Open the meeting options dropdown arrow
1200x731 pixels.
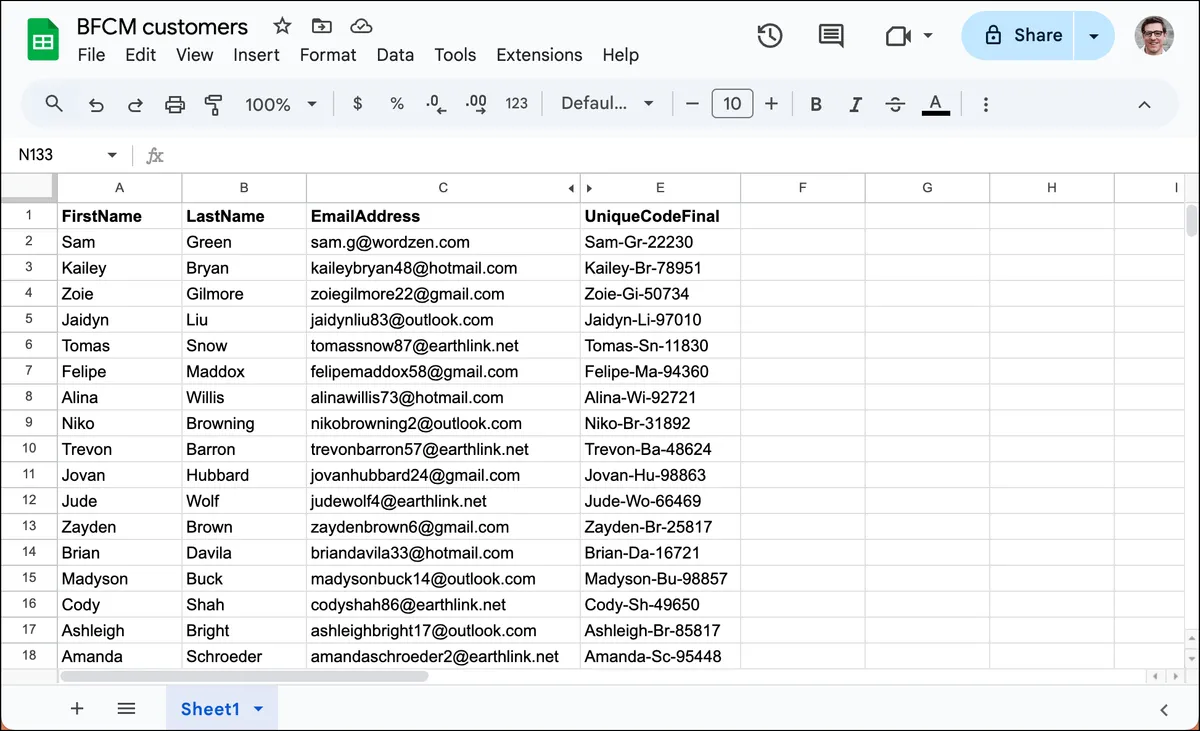928,36
